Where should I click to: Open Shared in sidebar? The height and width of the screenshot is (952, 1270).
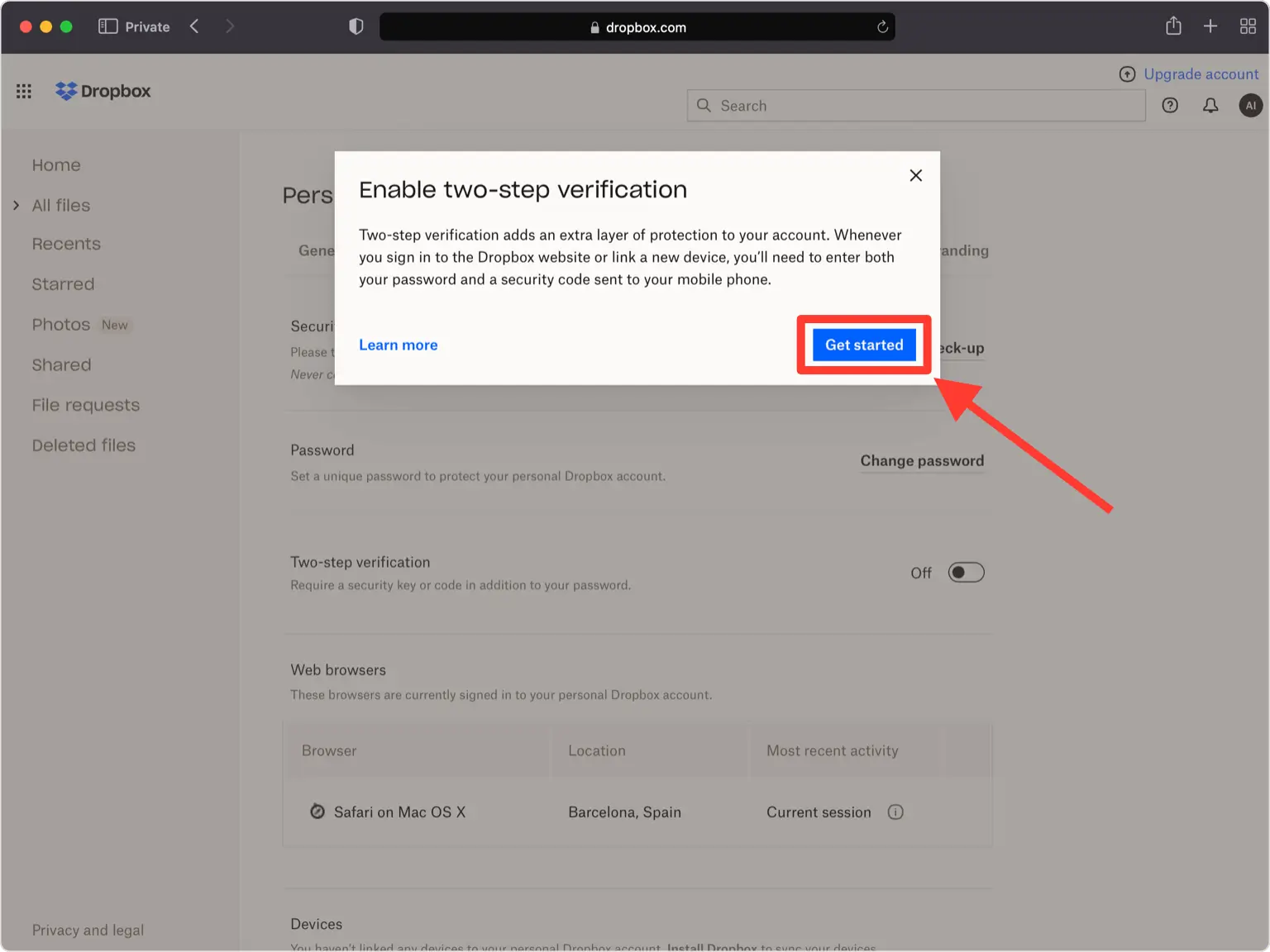62,364
